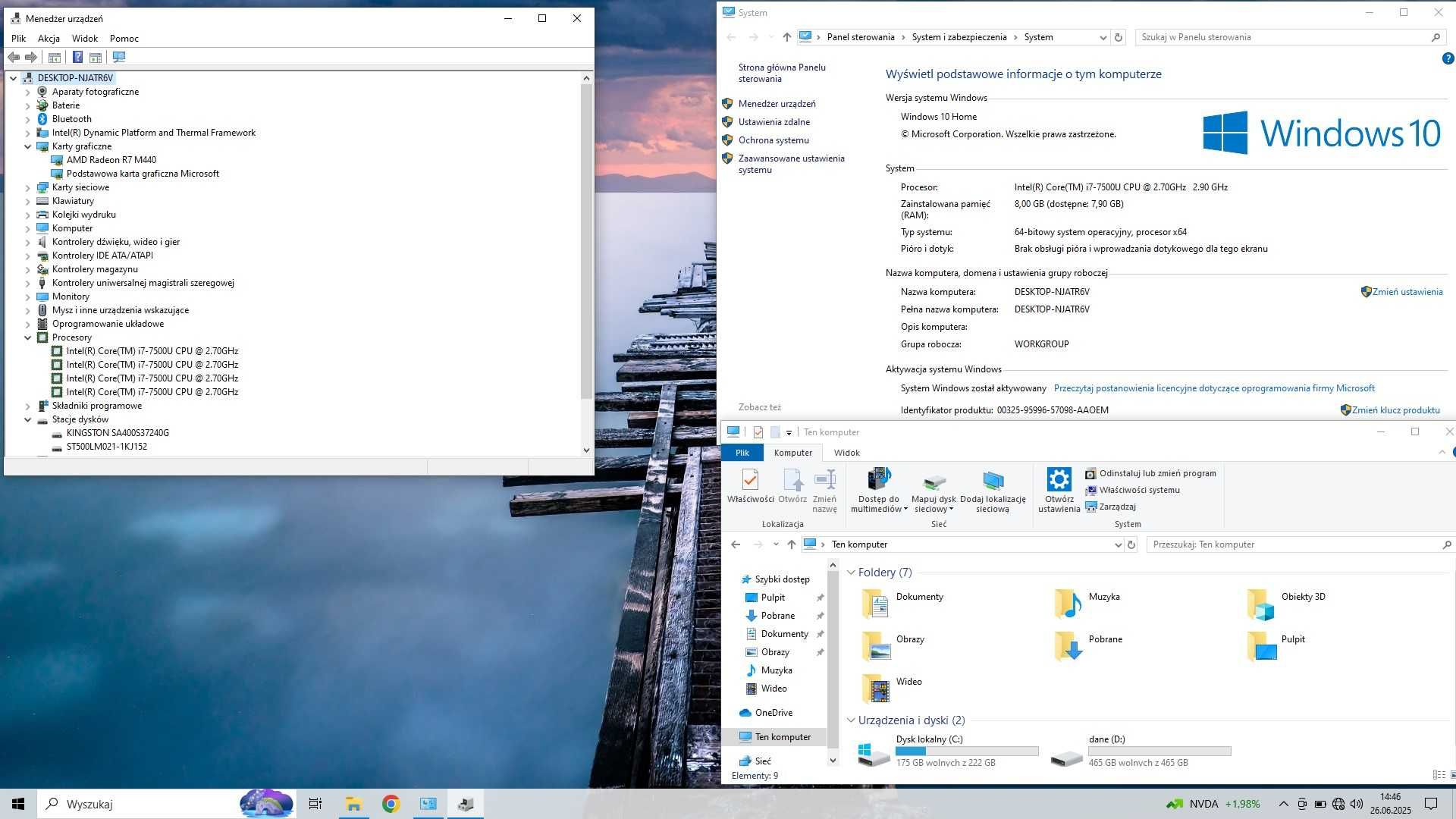
Task: Click Microsoft license terms link
Action: pyautogui.click(x=1213, y=388)
